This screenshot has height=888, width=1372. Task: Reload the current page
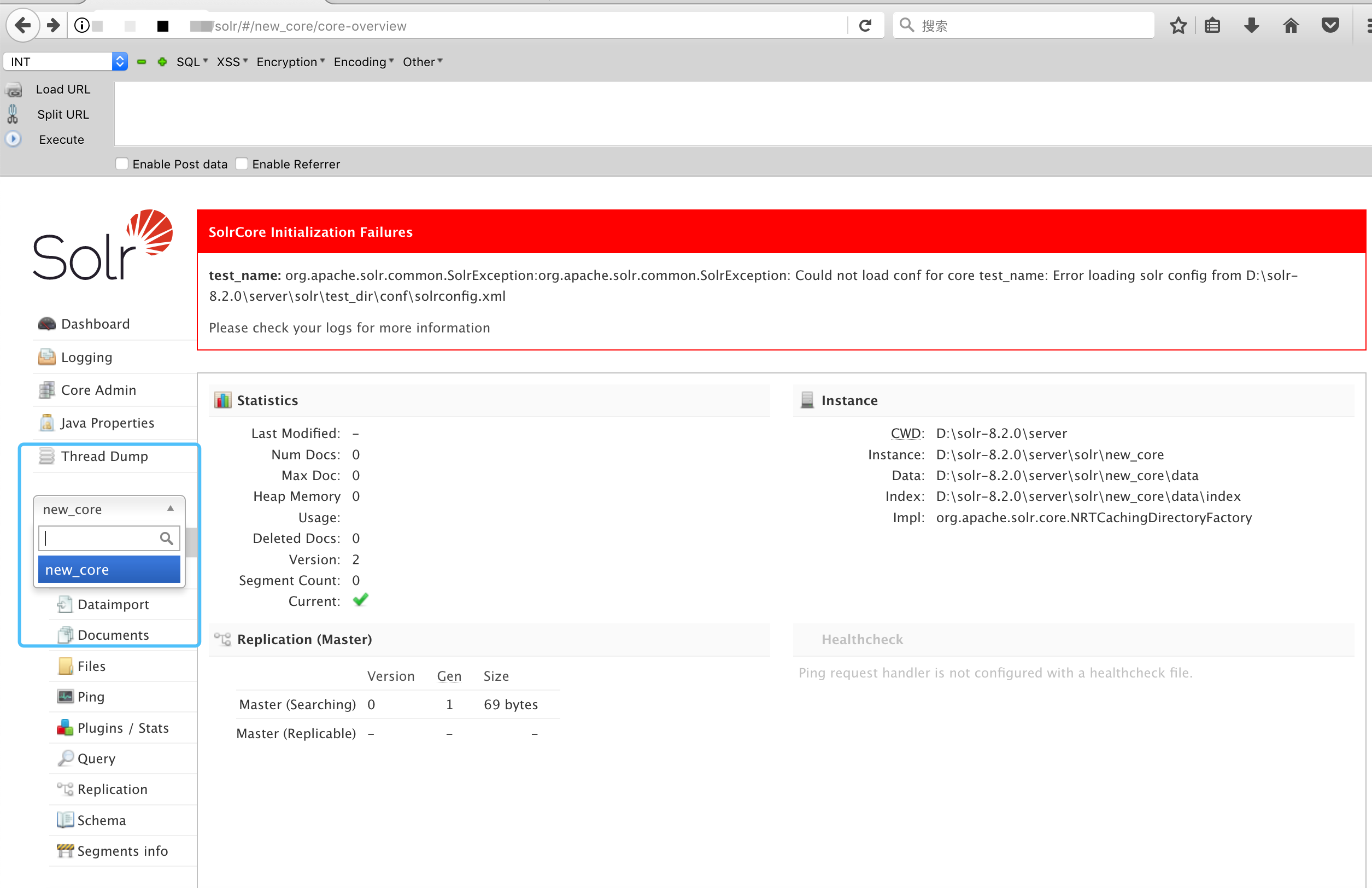[865, 25]
